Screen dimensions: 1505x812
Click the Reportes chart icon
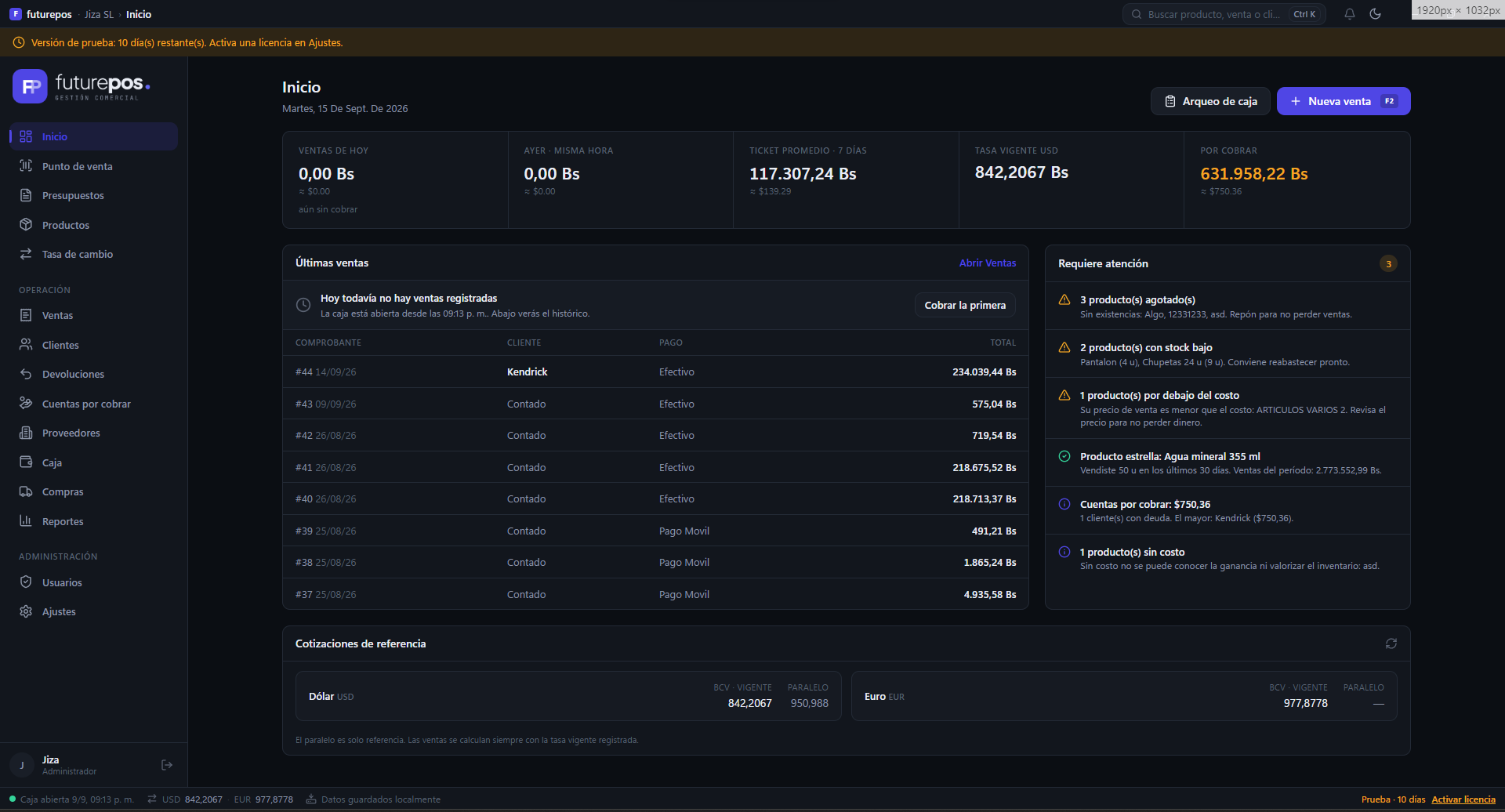[26, 521]
